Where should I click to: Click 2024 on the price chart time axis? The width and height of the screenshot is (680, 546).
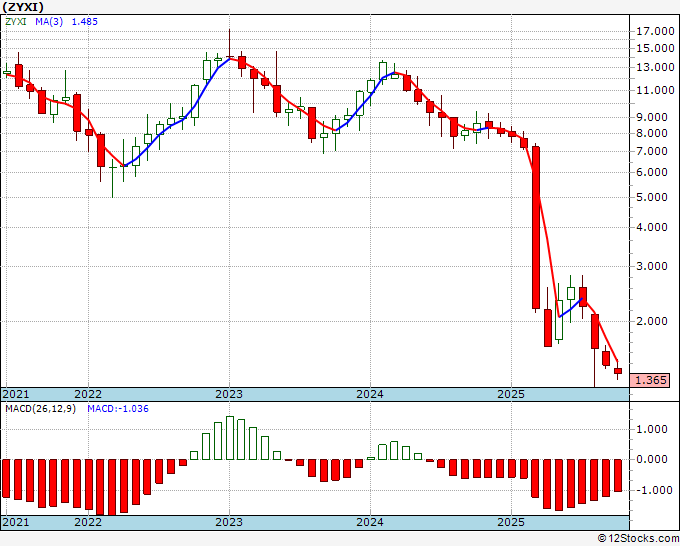370,394
